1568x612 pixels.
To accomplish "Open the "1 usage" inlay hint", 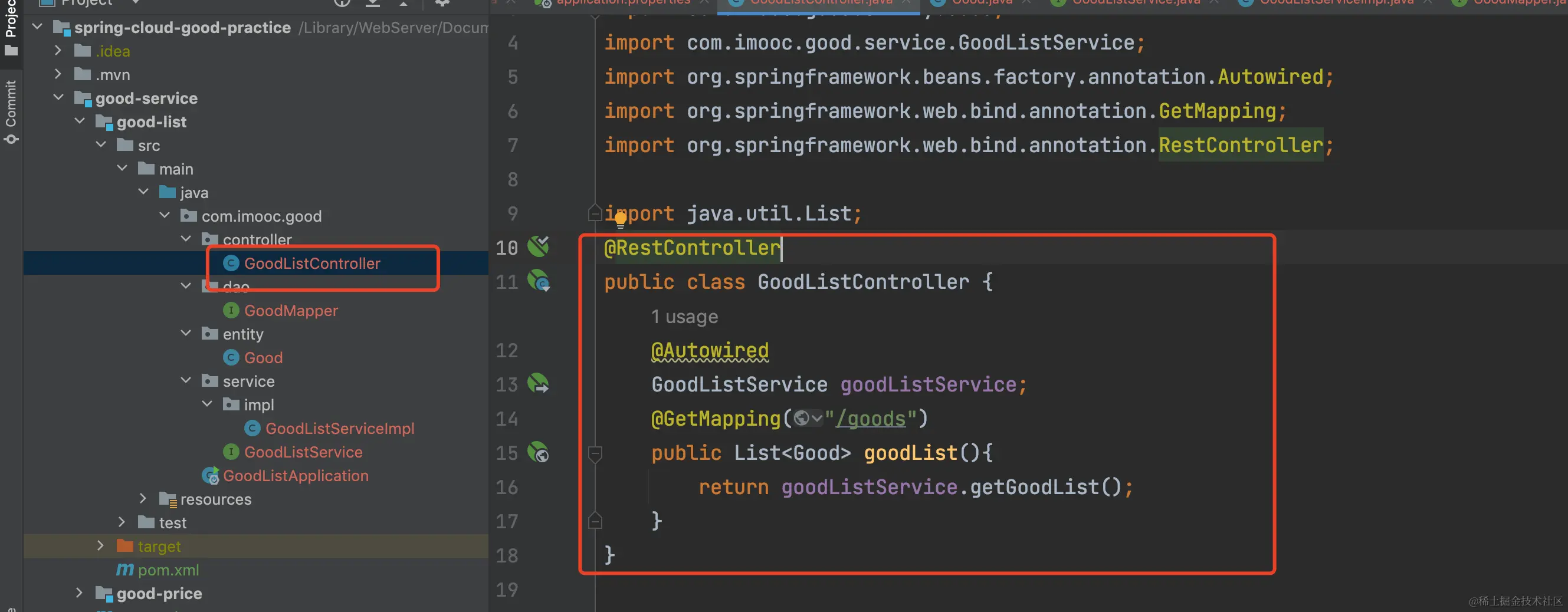I will [685, 317].
